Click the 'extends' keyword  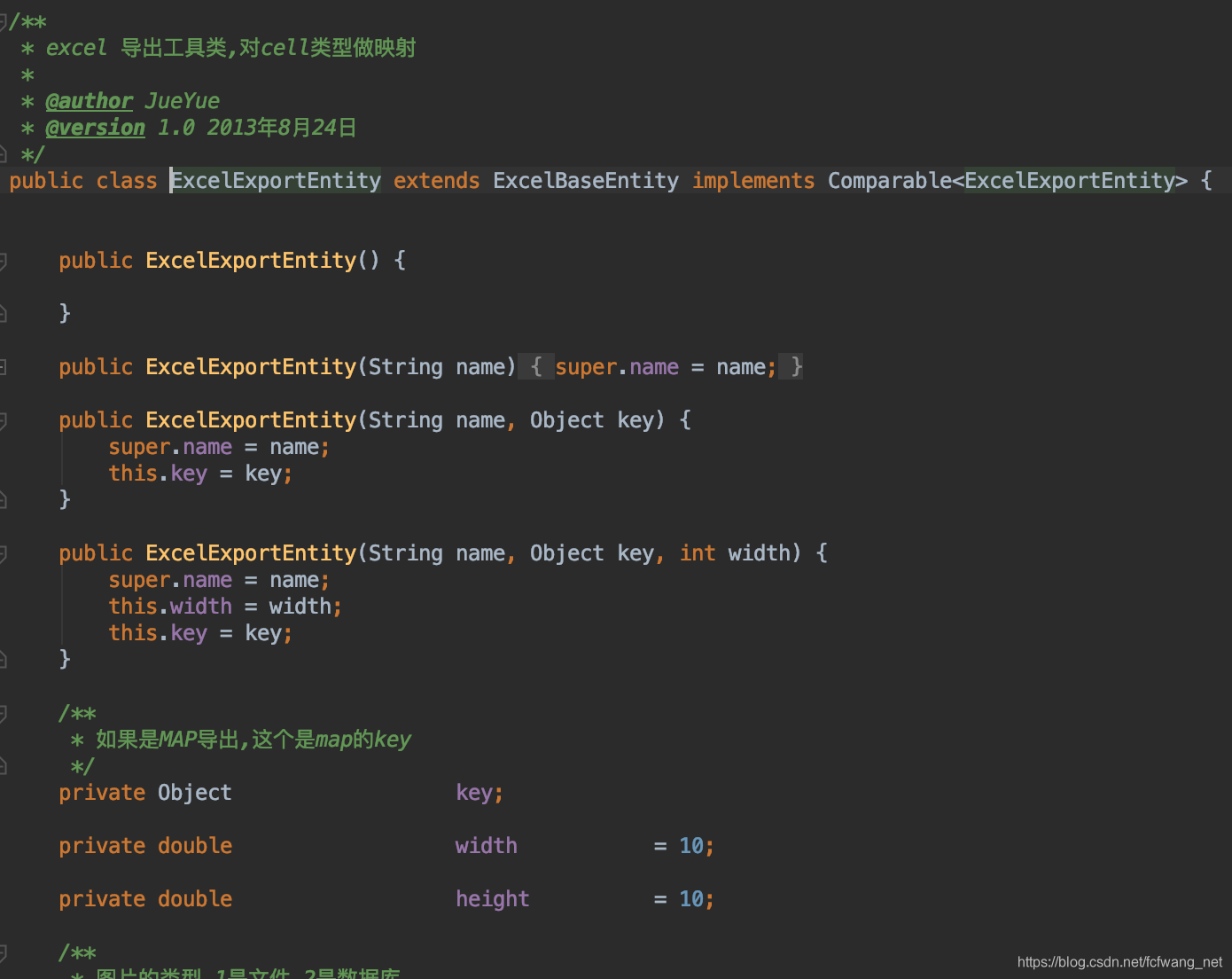(x=437, y=181)
